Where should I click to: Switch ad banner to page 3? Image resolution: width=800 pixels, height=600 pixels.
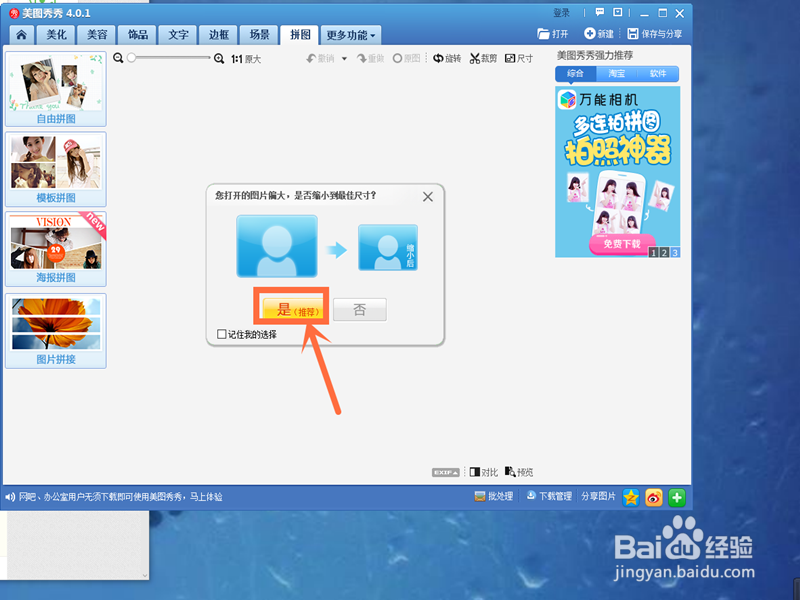(674, 253)
